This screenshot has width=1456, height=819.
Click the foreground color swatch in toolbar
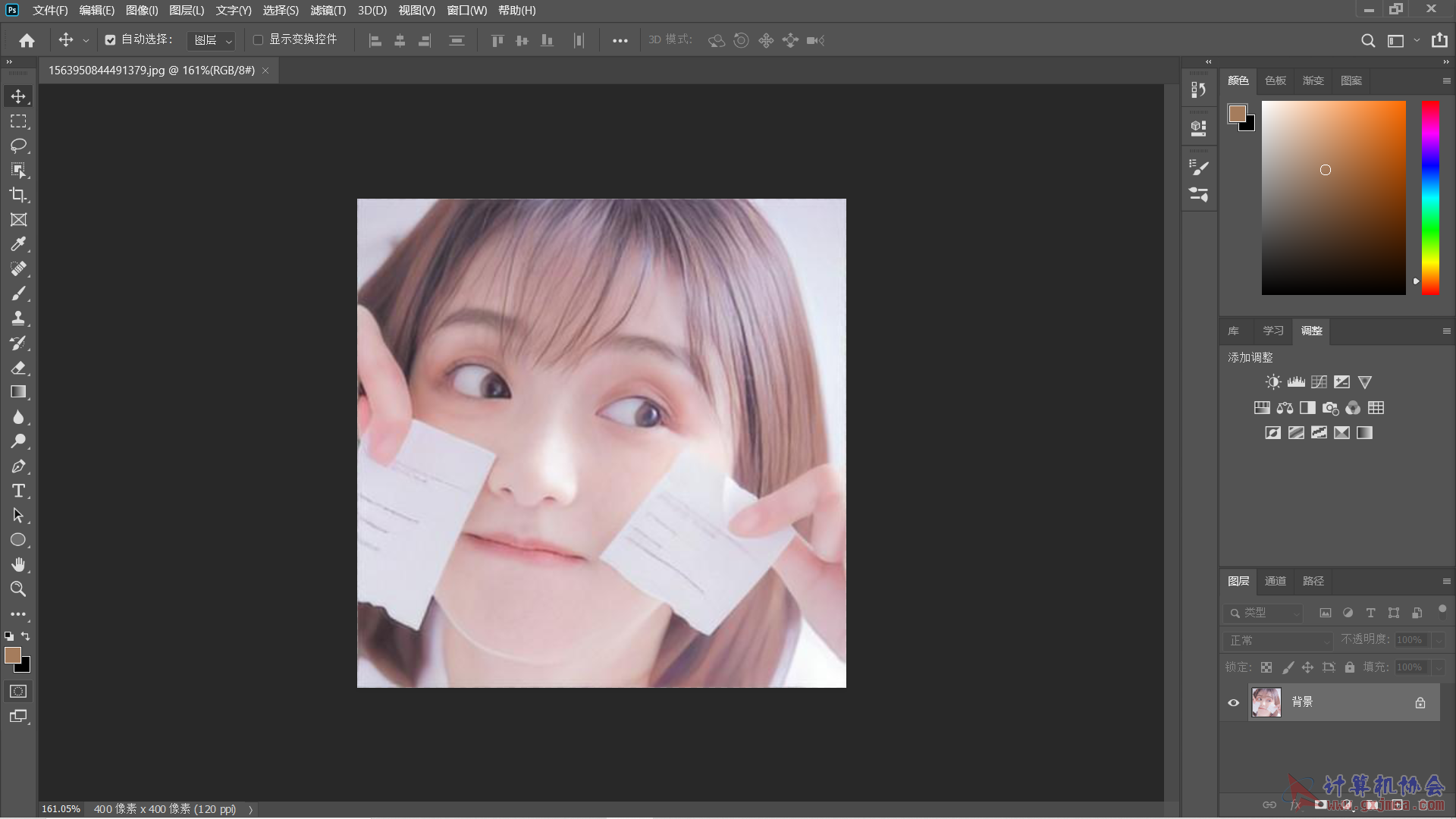12,655
